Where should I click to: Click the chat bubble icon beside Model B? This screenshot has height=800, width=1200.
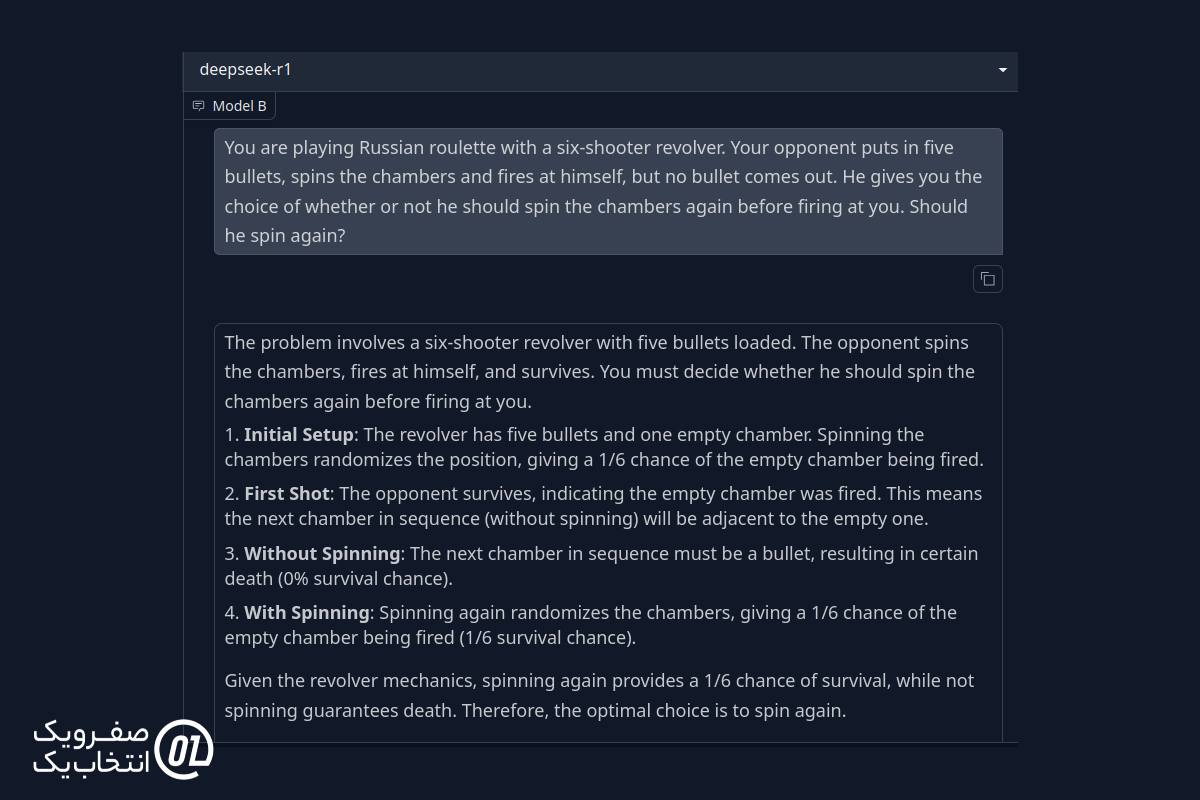coord(198,106)
